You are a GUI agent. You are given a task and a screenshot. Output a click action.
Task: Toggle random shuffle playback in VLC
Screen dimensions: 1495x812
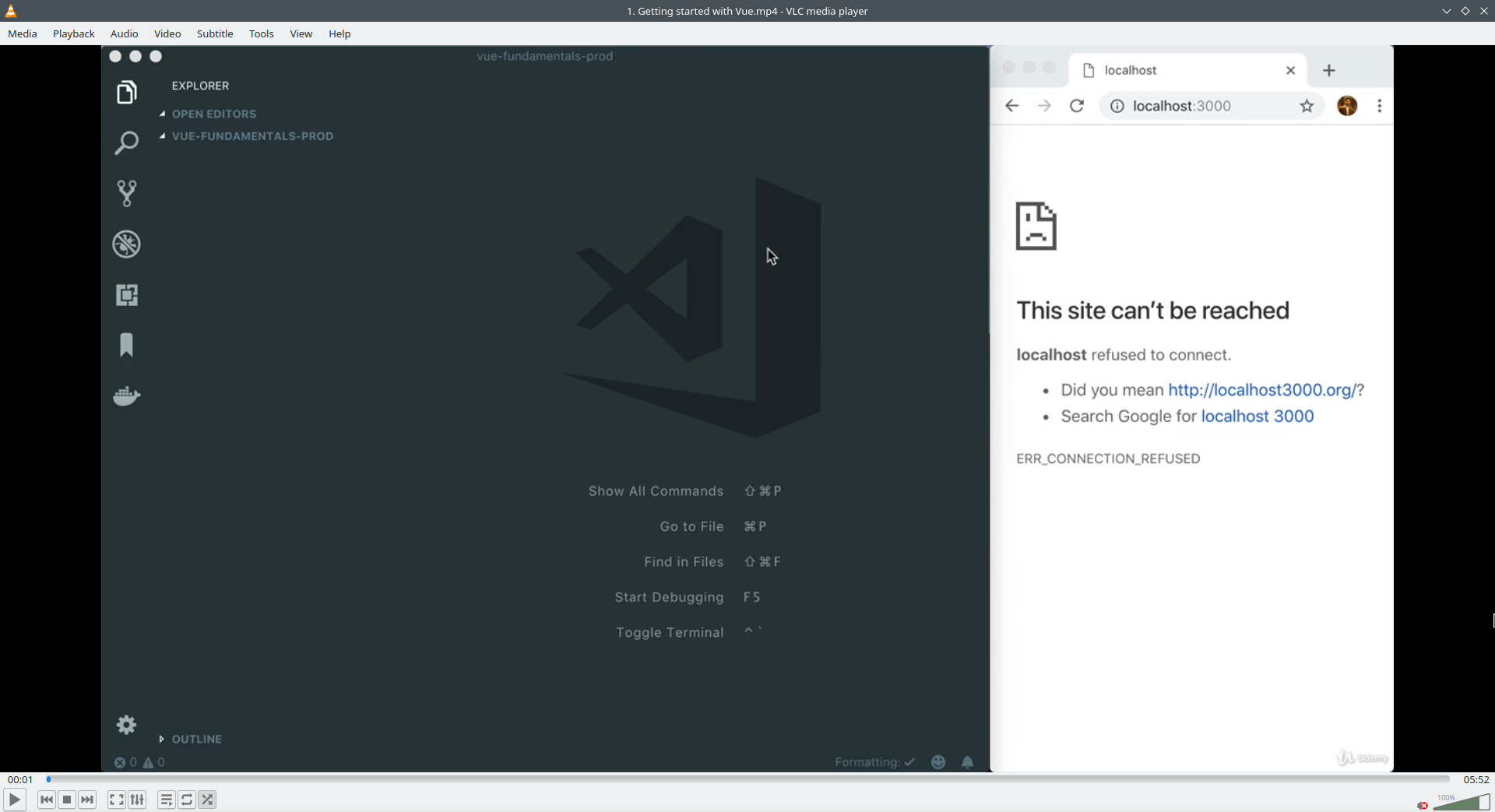[207, 800]
